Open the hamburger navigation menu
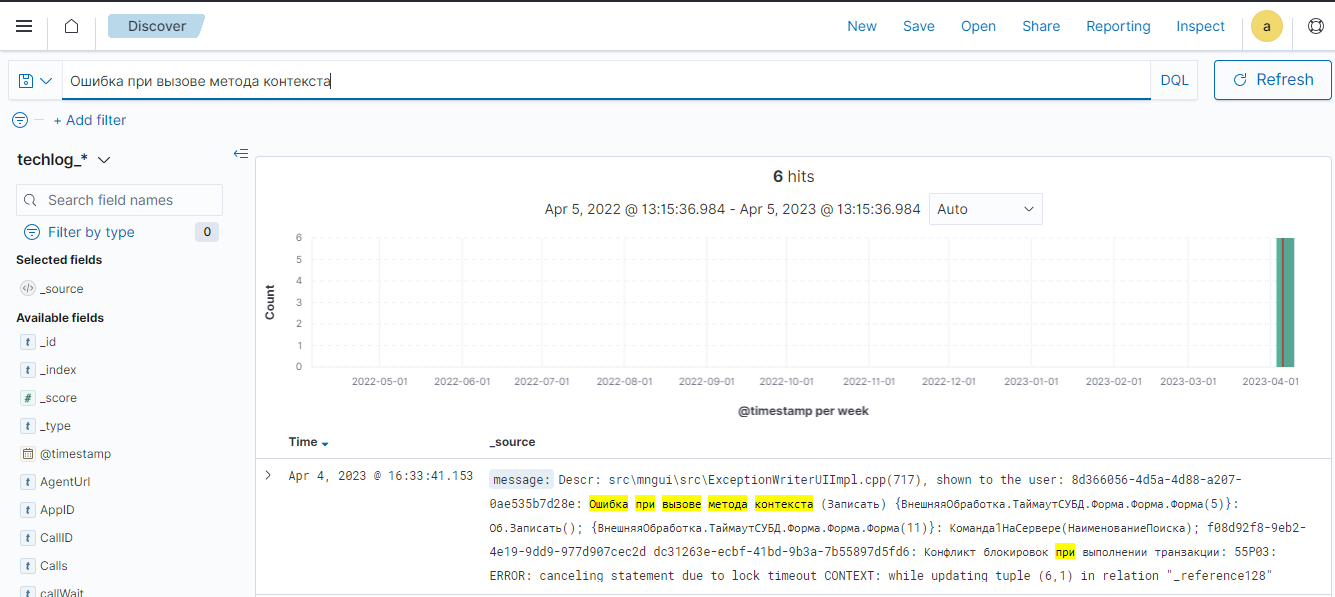 click(x=24, y=27)
